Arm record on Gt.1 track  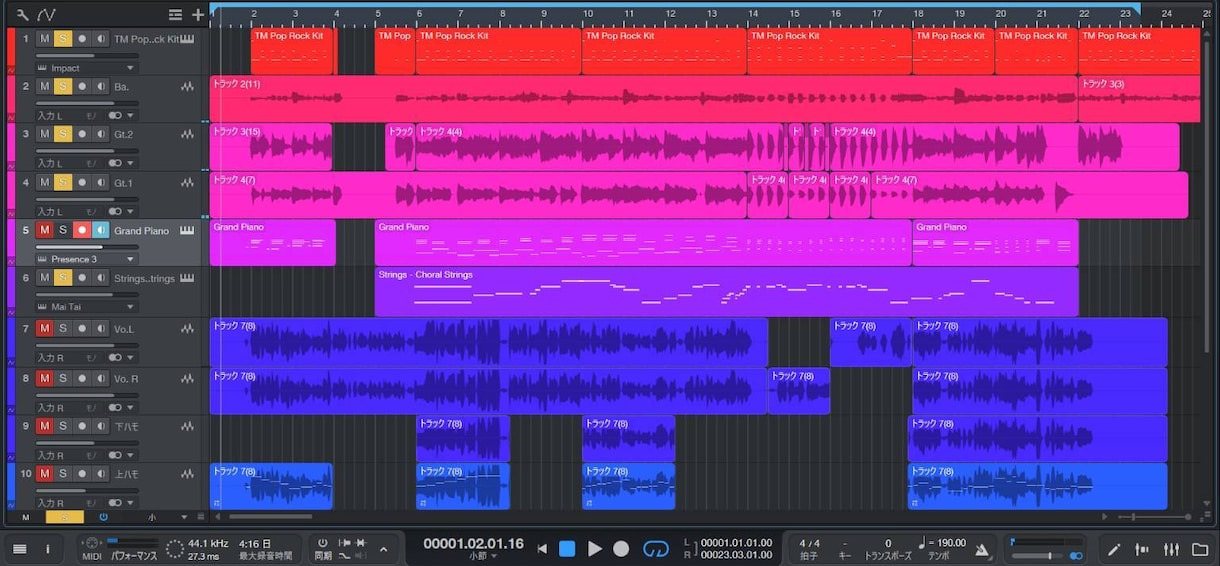[x=82, y=182]
